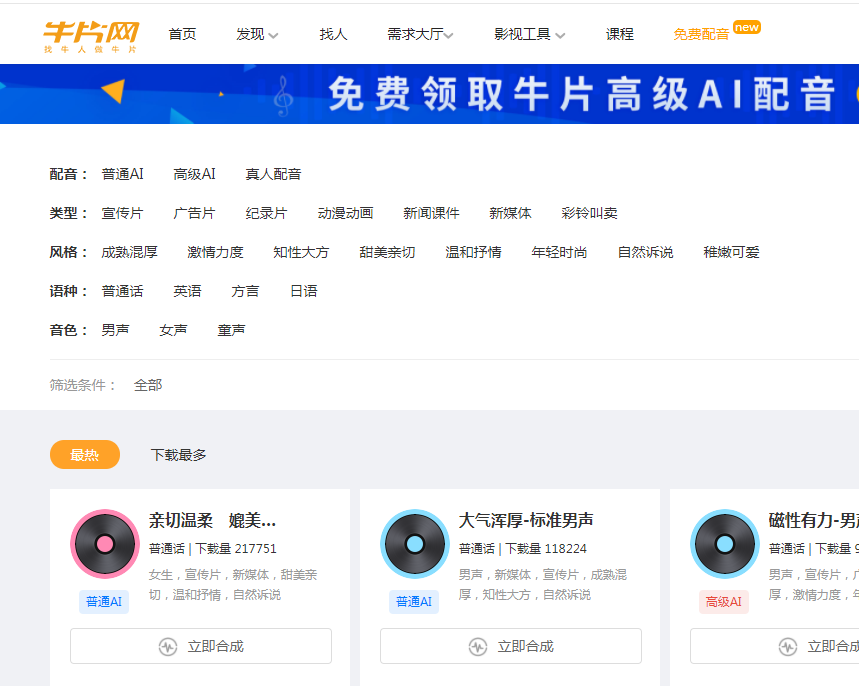Viewport: 859px width, 686px height.
Task: Click waveform icon in first 立即合成 button
Action: click(x=168, y=647)
